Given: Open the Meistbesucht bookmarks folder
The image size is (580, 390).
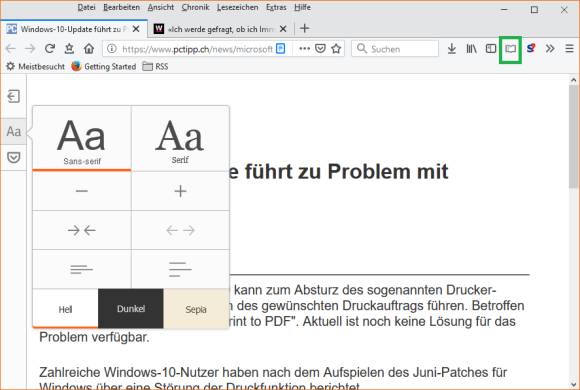Looking at the screenshot, I should (x=36, y=67).
